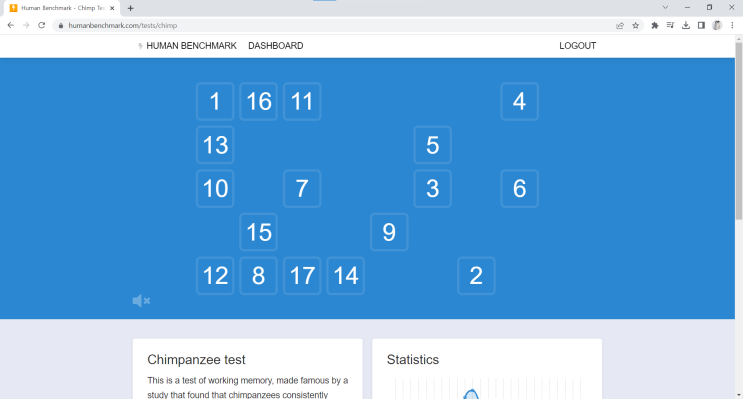Viewport: 743px width, 399px height.
Task: Click the Chimpanzee test heading
Action: point(196,360)
